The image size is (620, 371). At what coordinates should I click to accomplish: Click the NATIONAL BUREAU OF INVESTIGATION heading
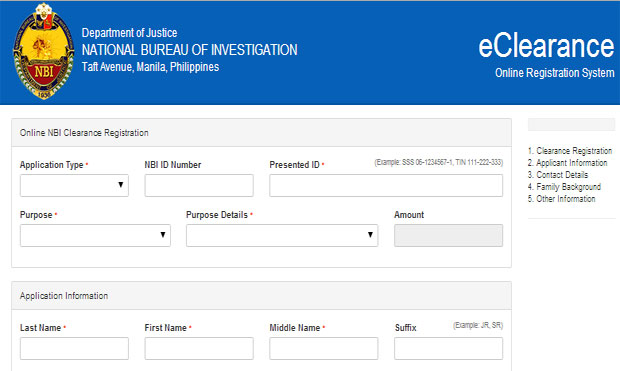pyautogui.click(x=189, y=50)
